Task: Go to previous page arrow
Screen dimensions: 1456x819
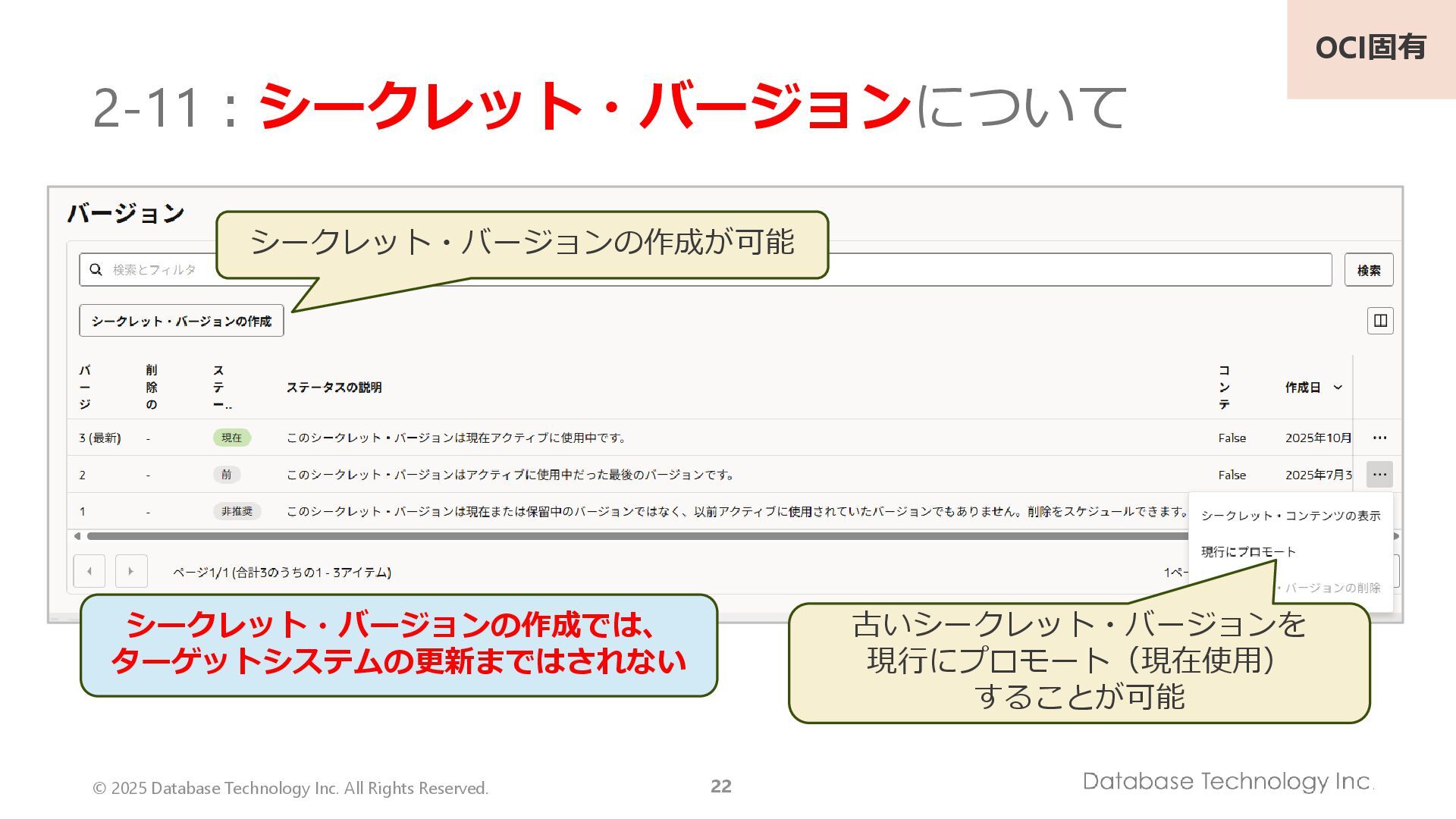Action: pyautogui.click(x=89, y=571)
